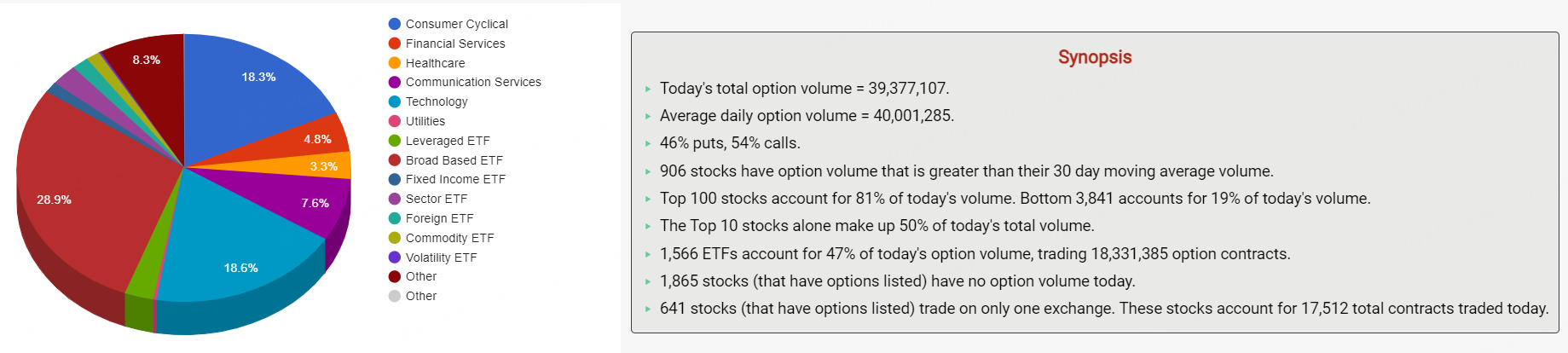This screenshot has width=1568, height=353.
Task: Select the Healthcare orange legend dot
Action: [395, 63]
